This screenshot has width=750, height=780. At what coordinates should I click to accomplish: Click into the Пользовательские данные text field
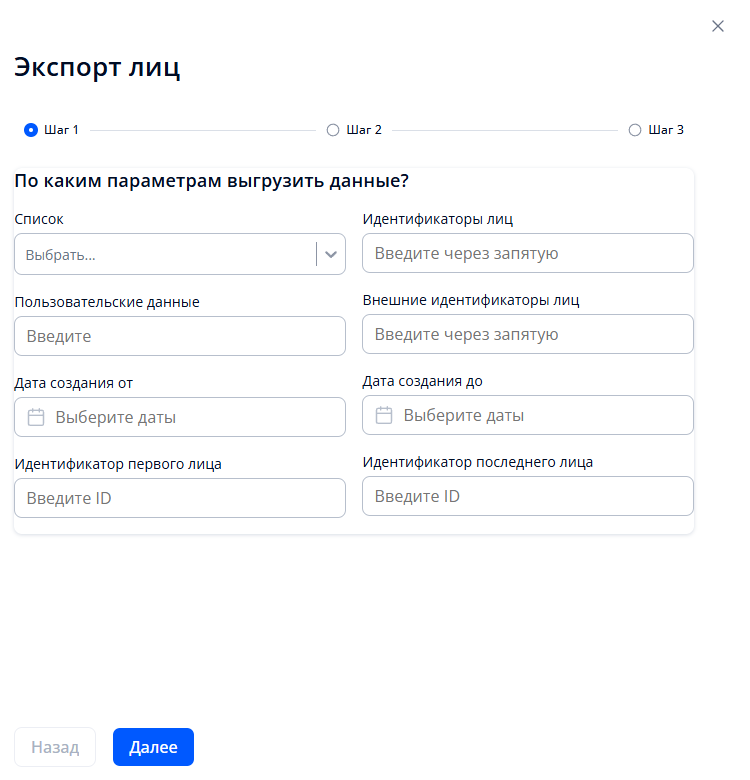tap(180, 336)
